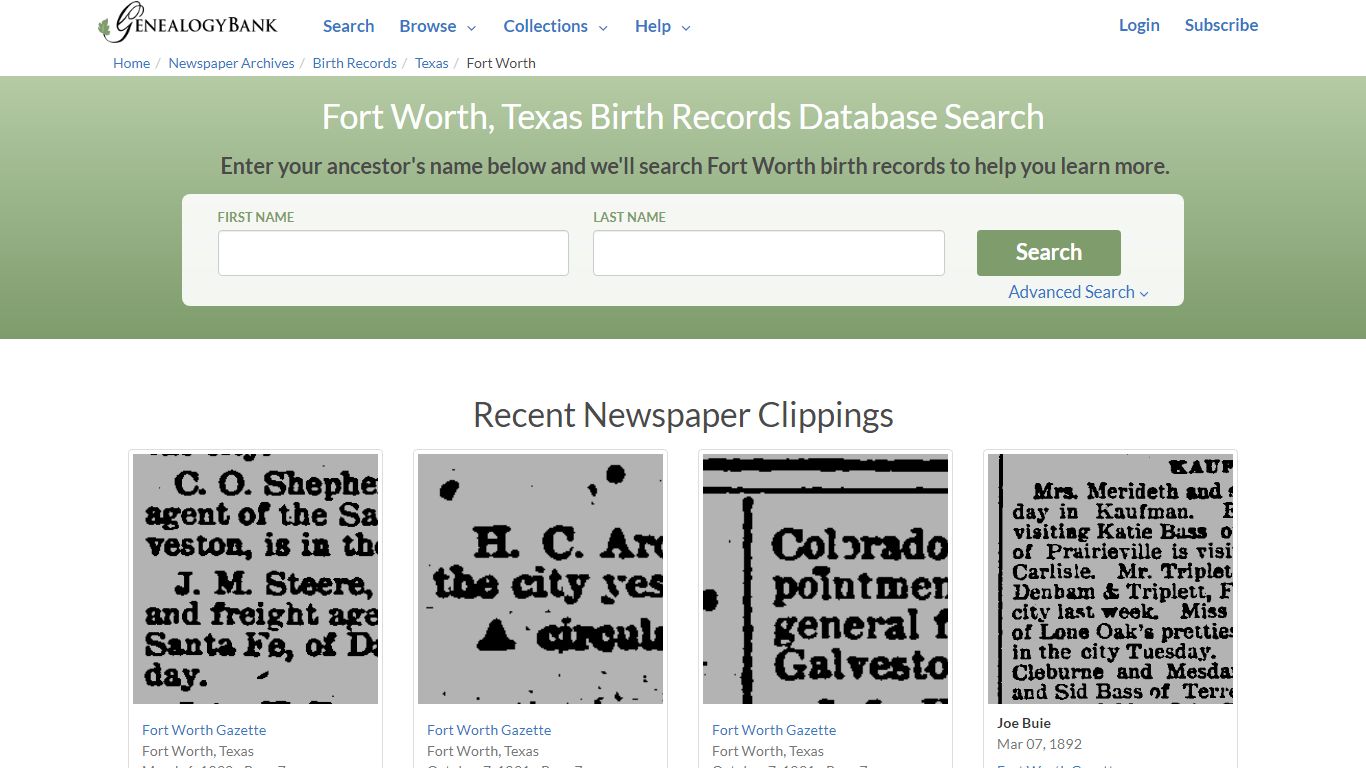Expand the Advanced Search options

click(1078, 292)
